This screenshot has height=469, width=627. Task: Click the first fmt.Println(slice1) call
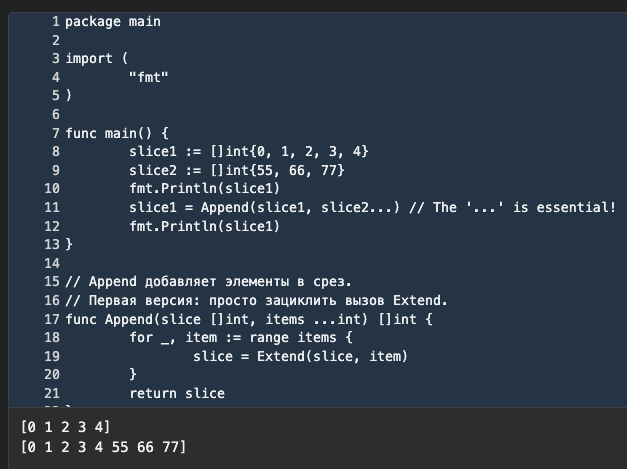204,188
